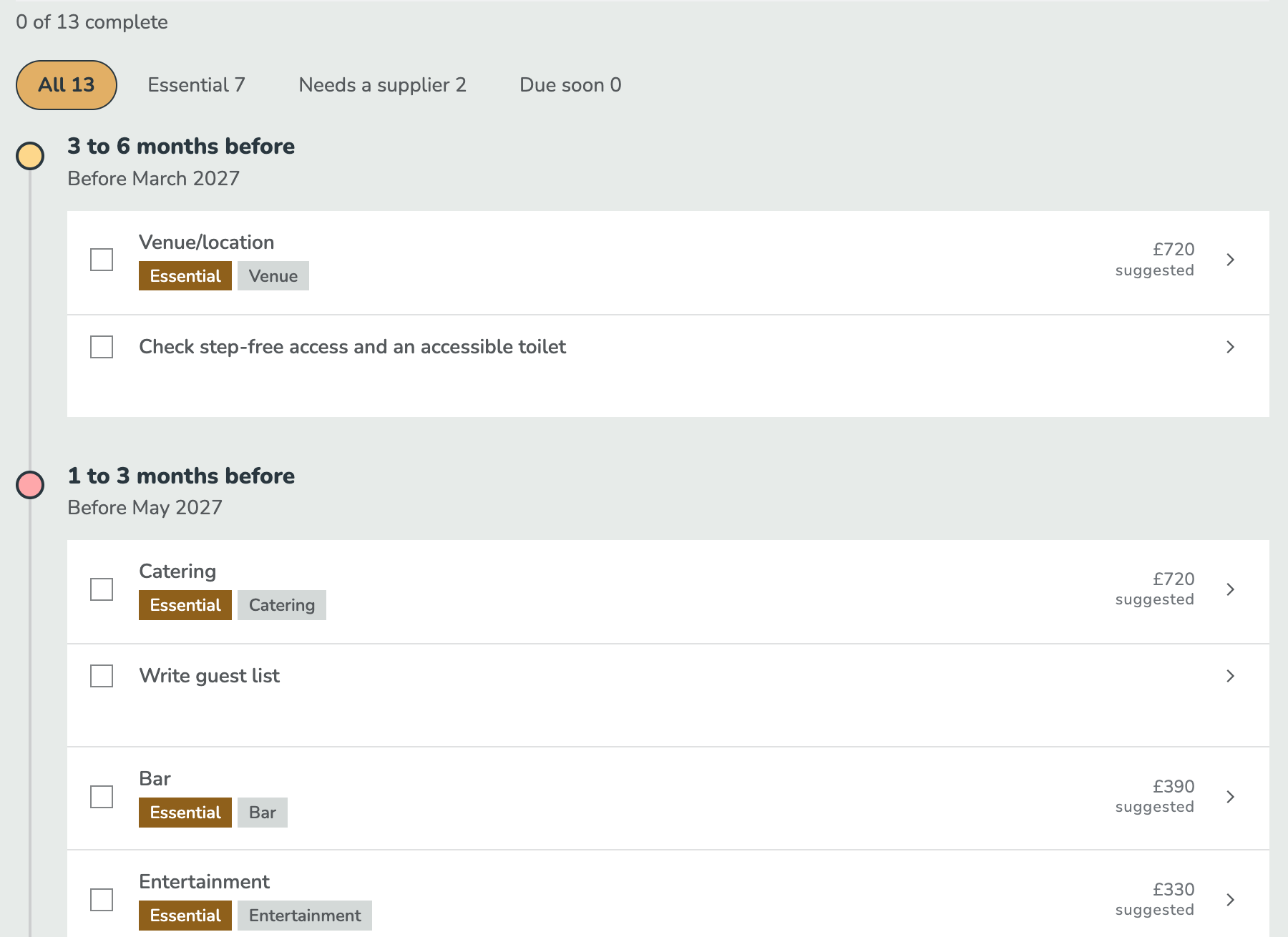Open the Write guest list chevron
This screenshot has width=1288, height=937.
(1230, 676)
